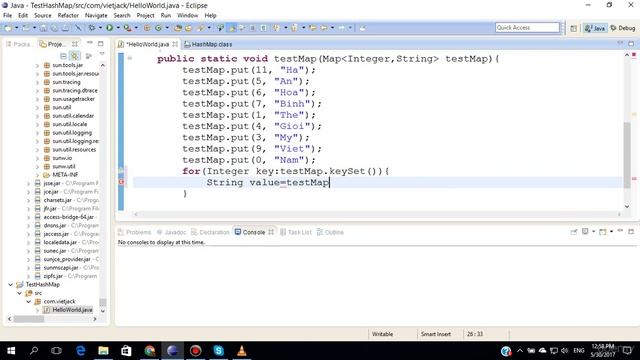Switch to the Problems tab
640x360 pixels.
click(135, 232)
